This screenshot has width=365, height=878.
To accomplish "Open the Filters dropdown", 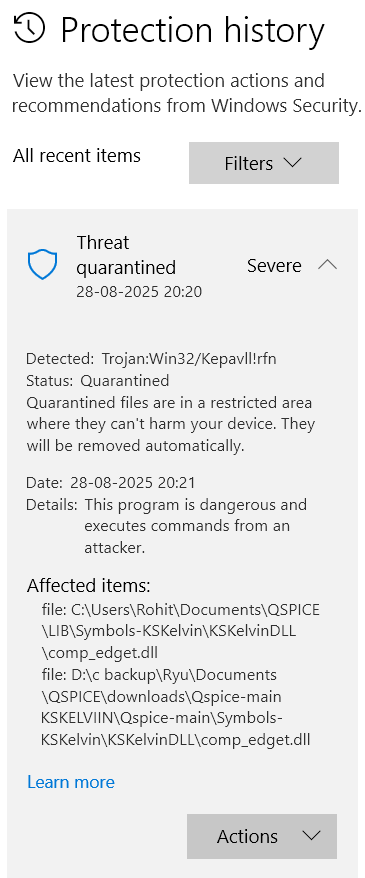I will coord(264,163).
